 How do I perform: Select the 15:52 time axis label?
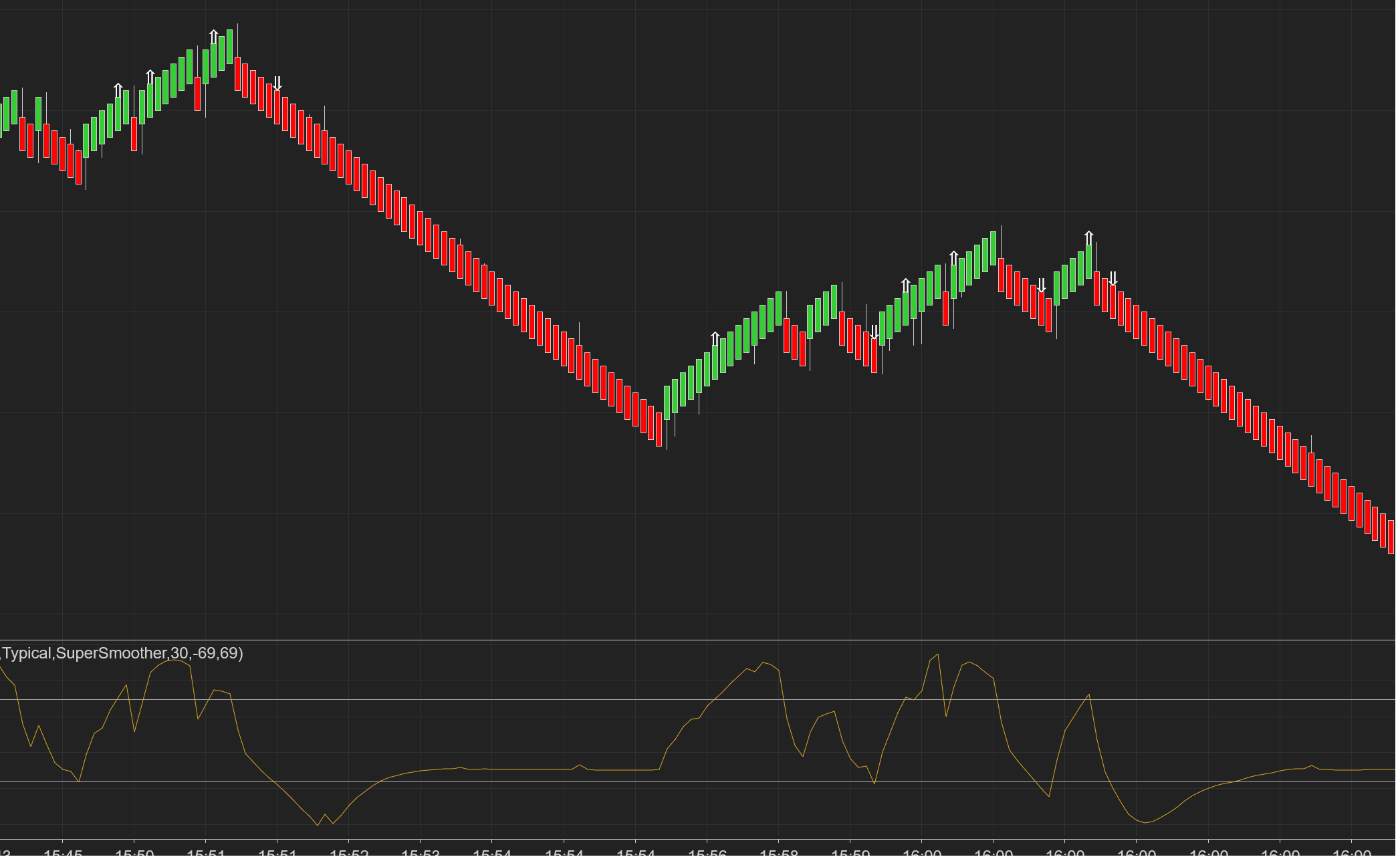point(349,853)
